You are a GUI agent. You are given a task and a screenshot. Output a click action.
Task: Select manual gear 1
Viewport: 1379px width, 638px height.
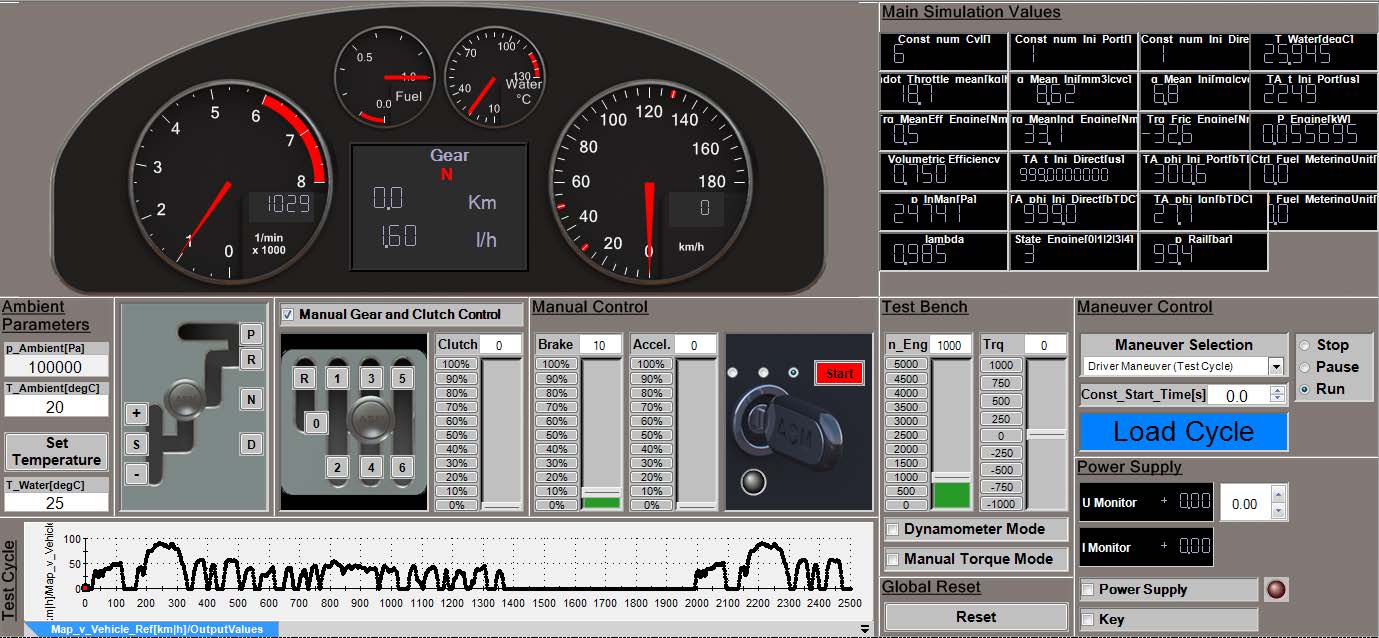339,378
